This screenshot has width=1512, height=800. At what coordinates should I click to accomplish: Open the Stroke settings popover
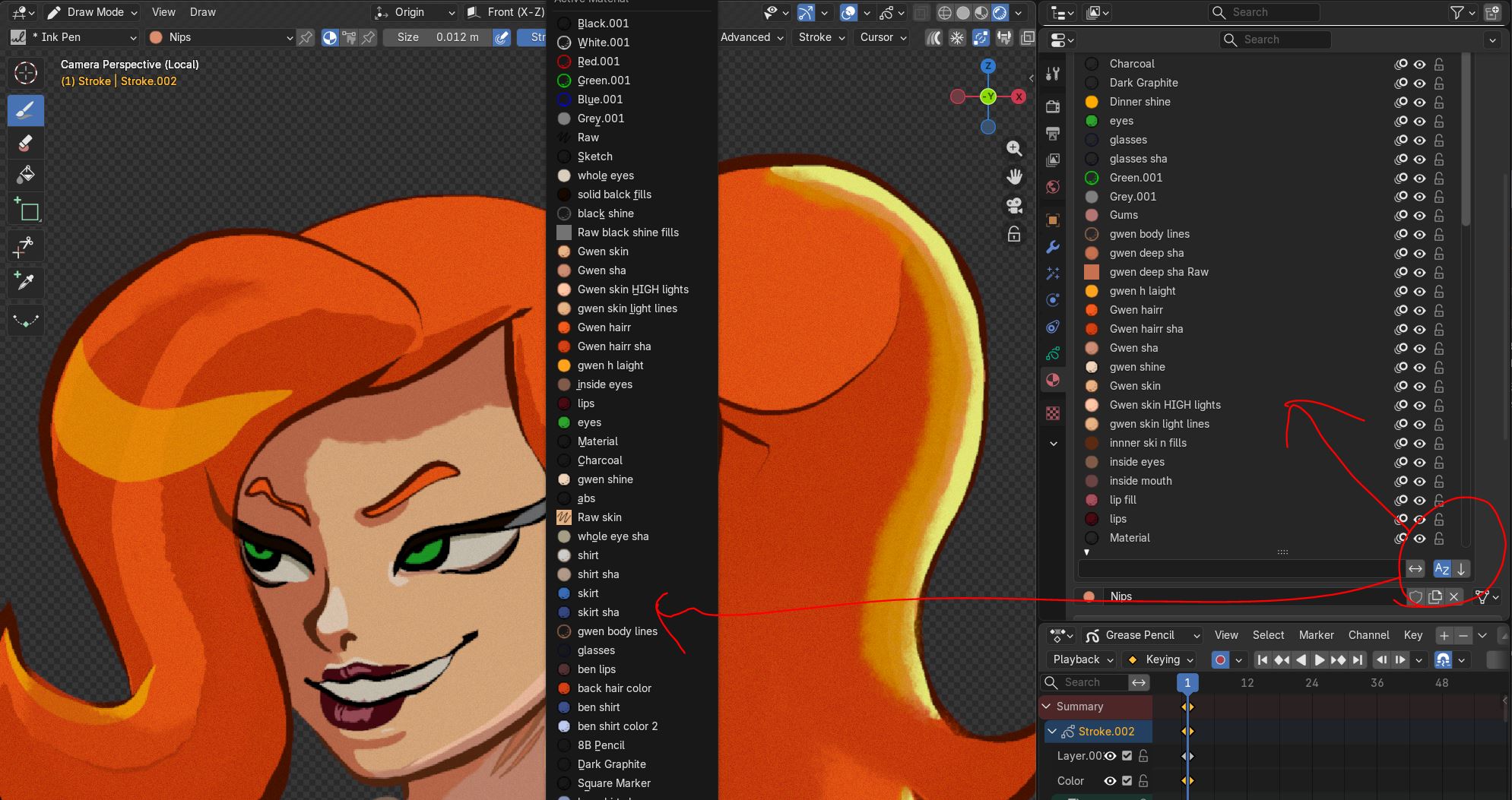click(821, 37)
